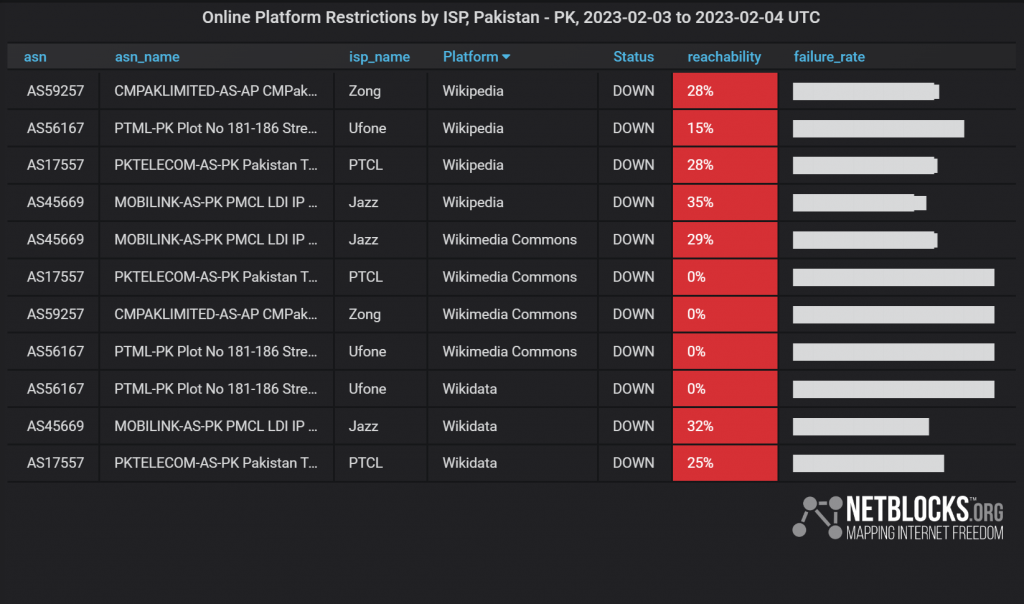Click PKTELECOM-AS-PK name in PTCL Wikipedia row

pyautogui.click(x=216, y=165)
